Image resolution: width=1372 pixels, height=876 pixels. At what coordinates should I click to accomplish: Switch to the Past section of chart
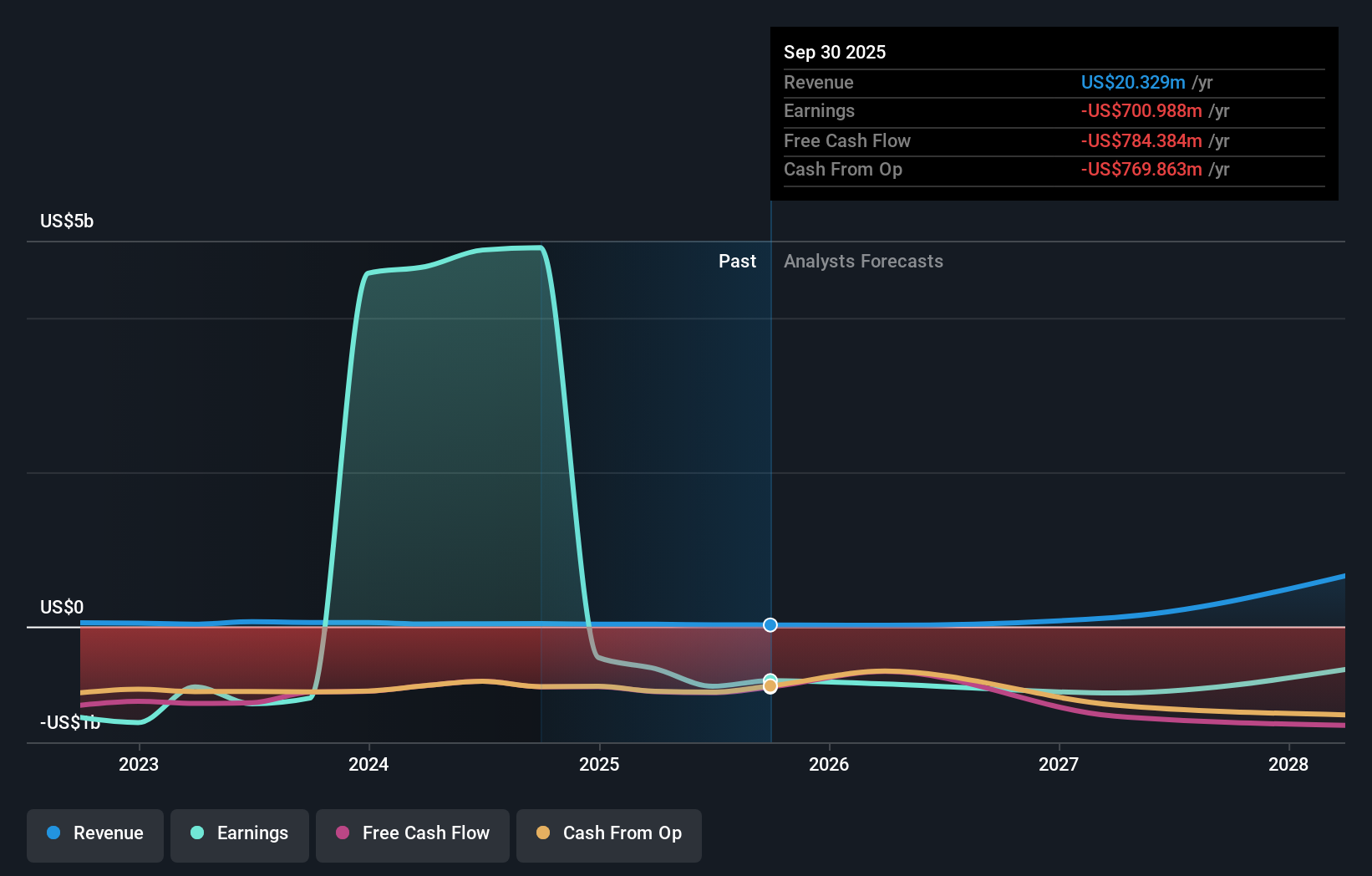pyautogui.click(x=737, y=261)
